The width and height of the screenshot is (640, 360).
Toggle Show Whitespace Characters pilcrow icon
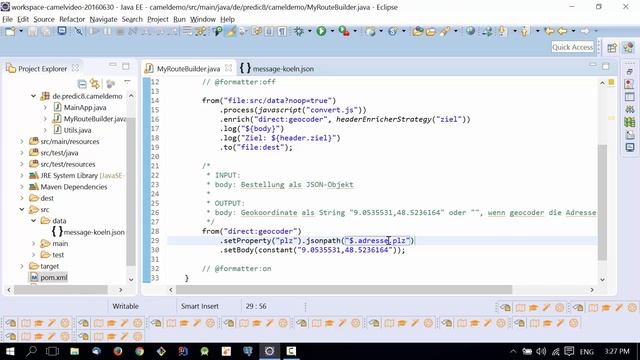click(x=282, y=31)
